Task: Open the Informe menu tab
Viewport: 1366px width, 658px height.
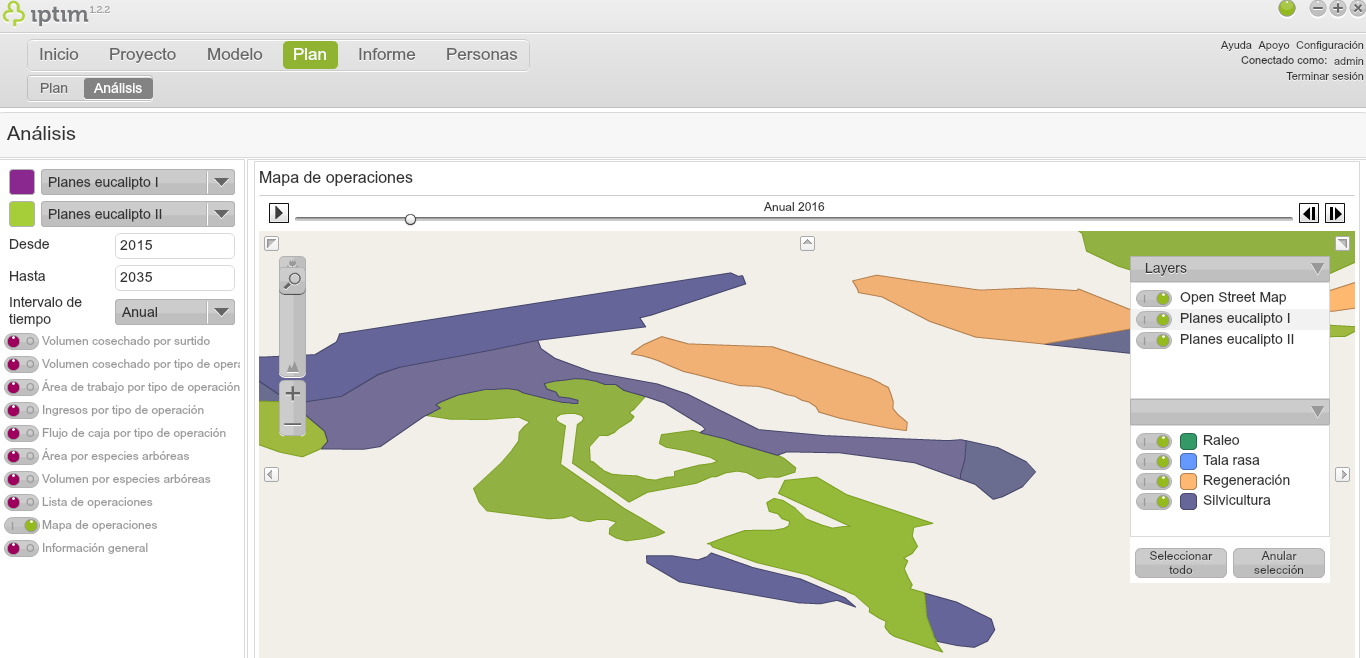Action: 386,55
